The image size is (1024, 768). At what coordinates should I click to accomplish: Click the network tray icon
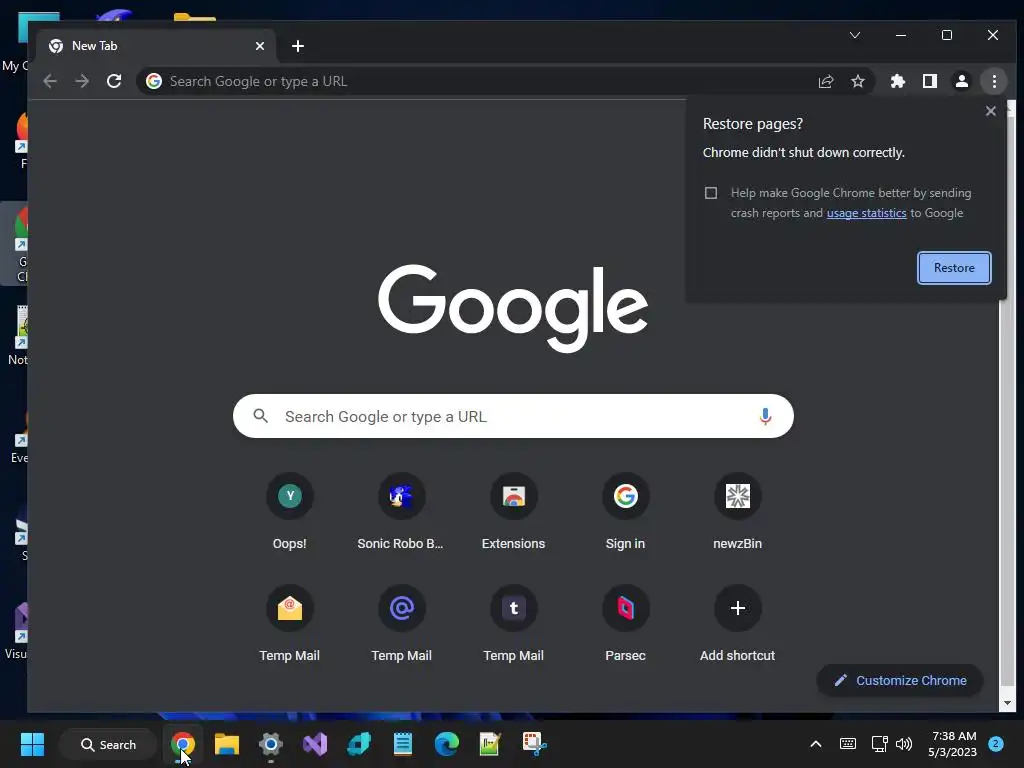click(879, 744)
